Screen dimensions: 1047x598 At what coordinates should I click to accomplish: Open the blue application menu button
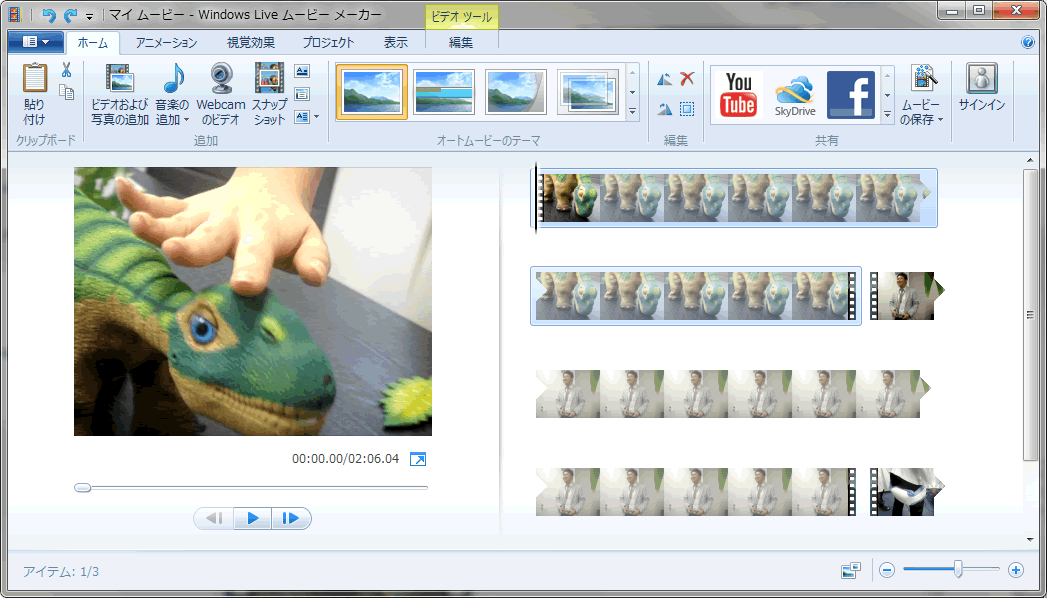35,42
